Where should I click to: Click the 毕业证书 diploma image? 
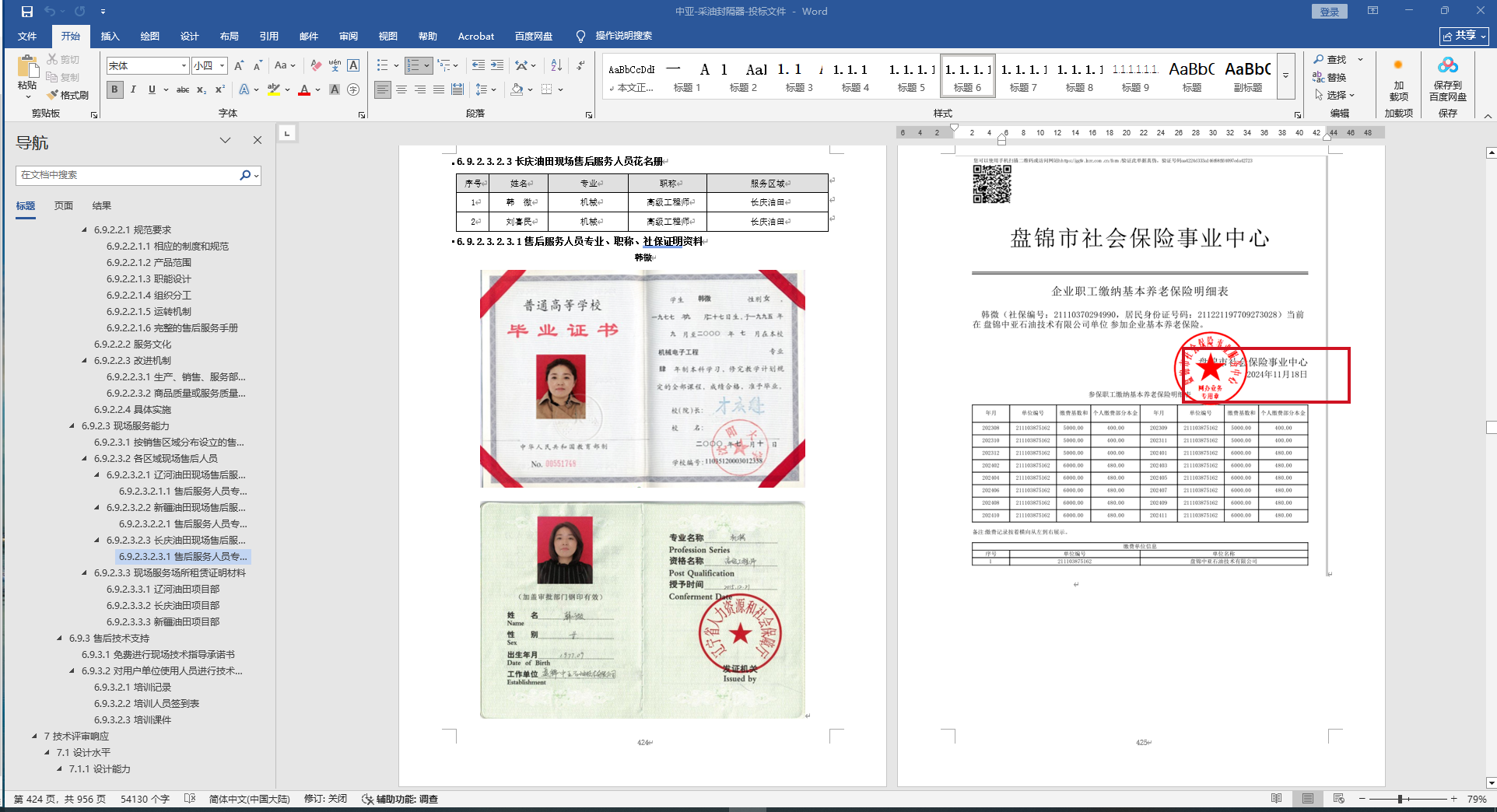[643, 379]
